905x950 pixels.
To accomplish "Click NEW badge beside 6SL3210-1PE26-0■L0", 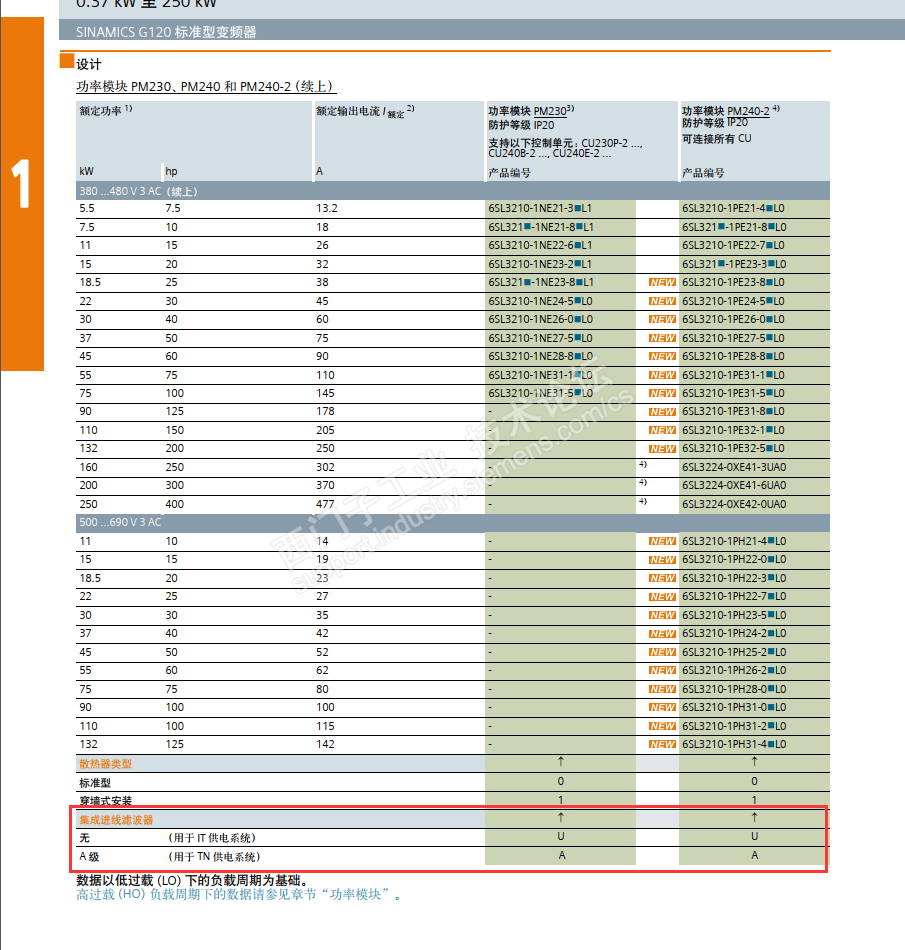I will pos(662,319).
